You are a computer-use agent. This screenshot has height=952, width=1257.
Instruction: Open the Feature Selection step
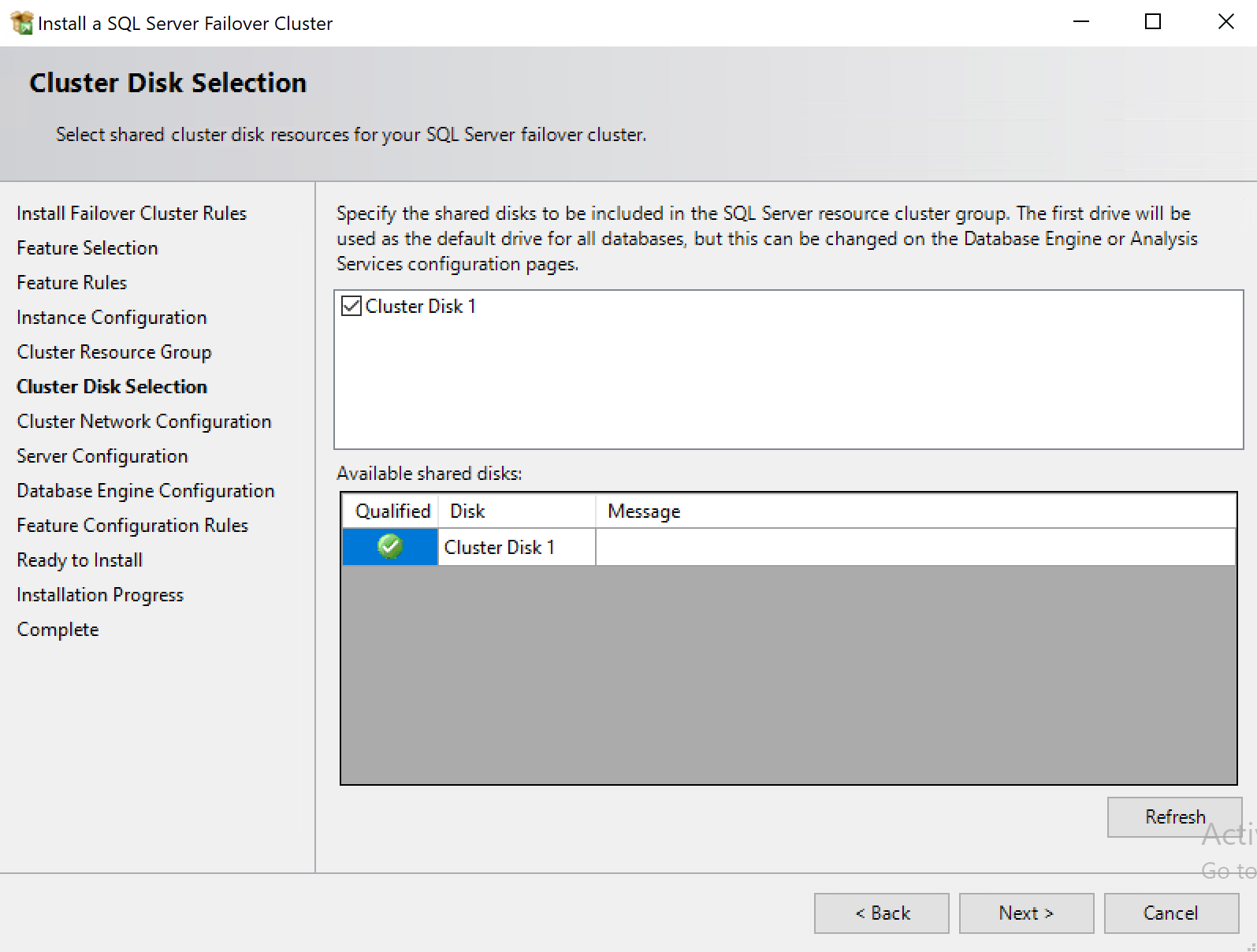tap(87, 248)
